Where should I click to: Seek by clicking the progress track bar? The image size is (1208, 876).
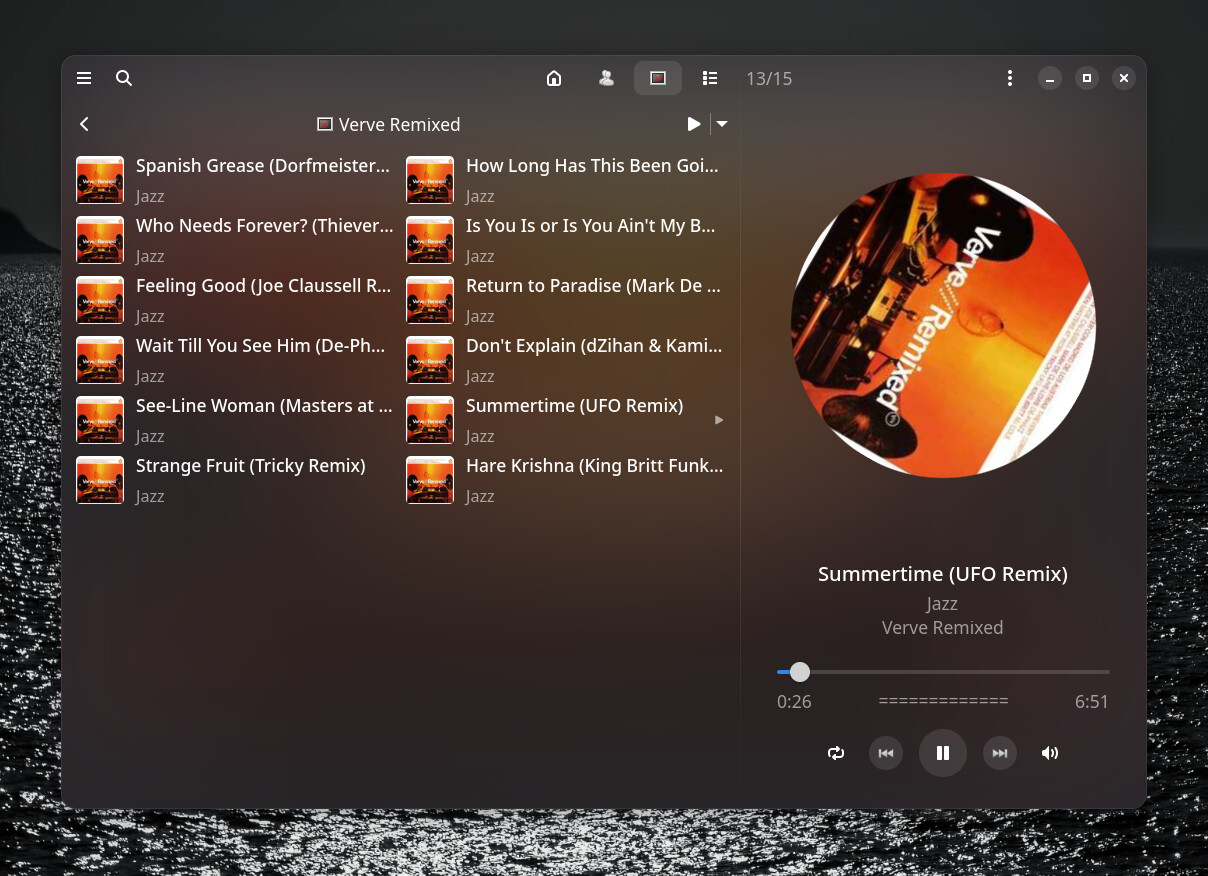click(x=943, y=672)
